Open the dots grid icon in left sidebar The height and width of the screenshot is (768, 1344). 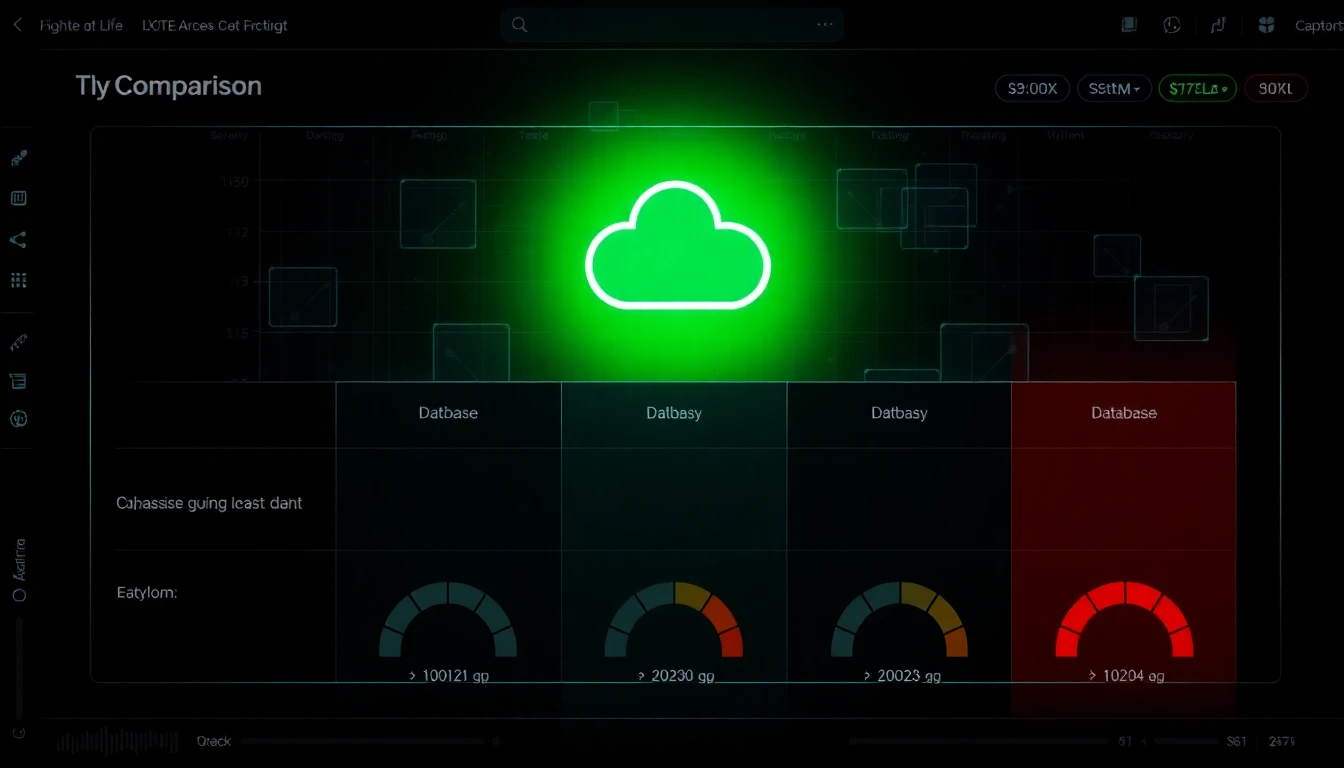point(18,281)
